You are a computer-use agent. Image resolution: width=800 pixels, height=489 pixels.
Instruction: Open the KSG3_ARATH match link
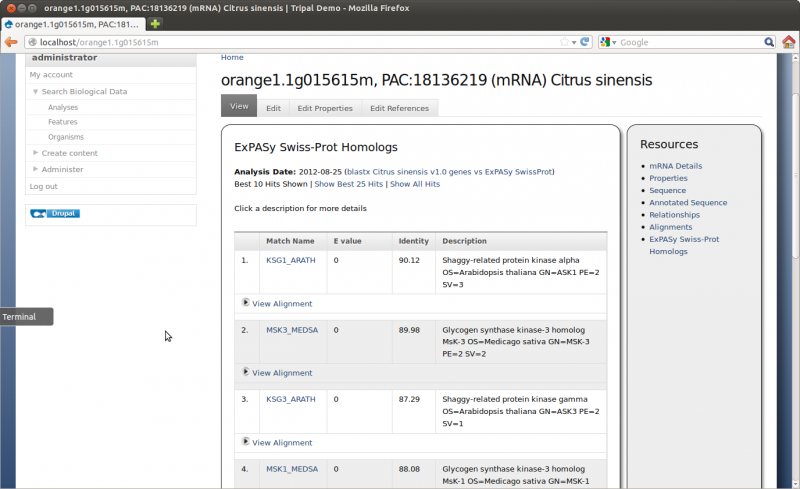click(291, 399)
